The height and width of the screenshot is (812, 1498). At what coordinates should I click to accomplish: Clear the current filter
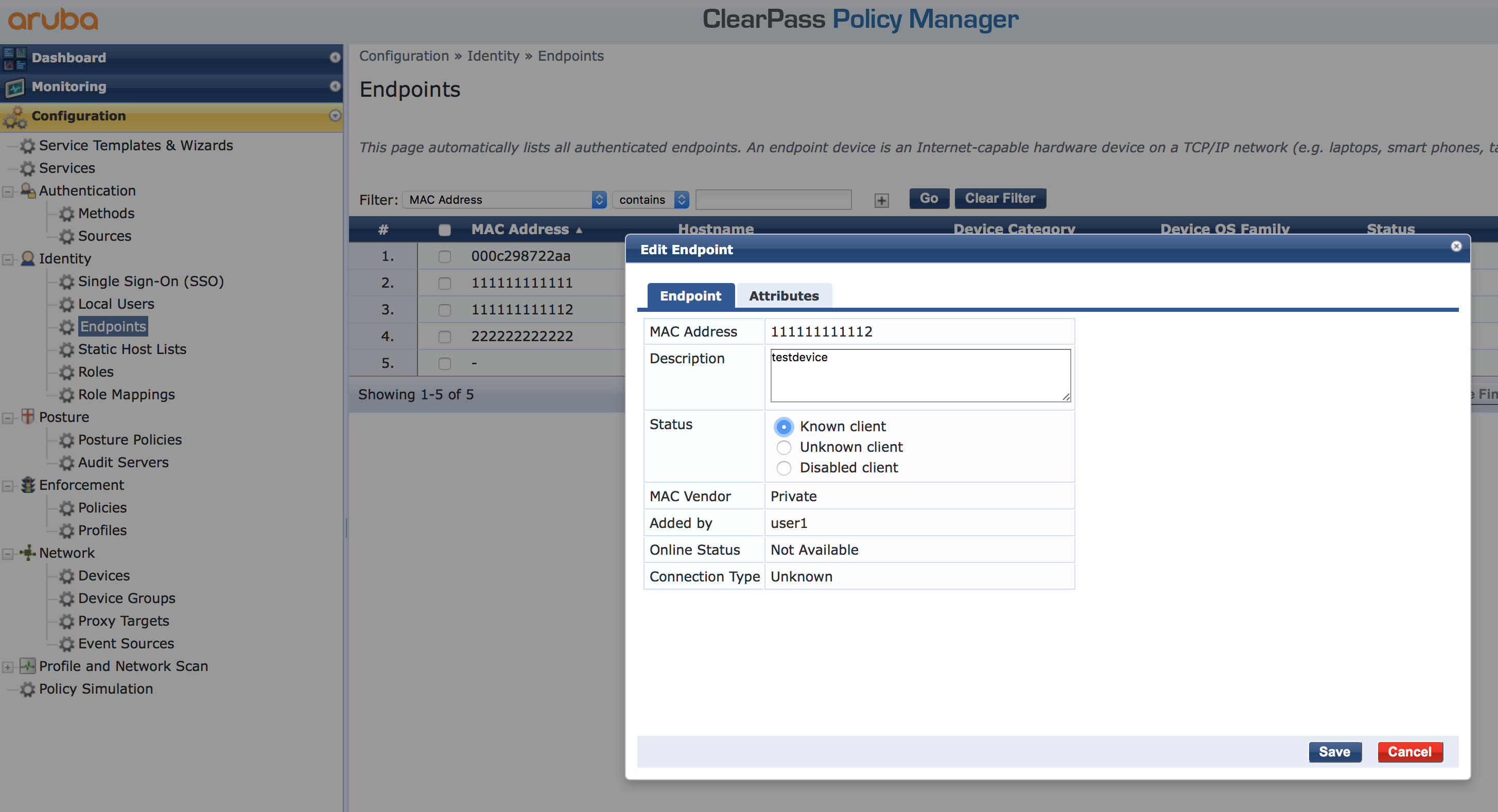tap(1000, 198)
